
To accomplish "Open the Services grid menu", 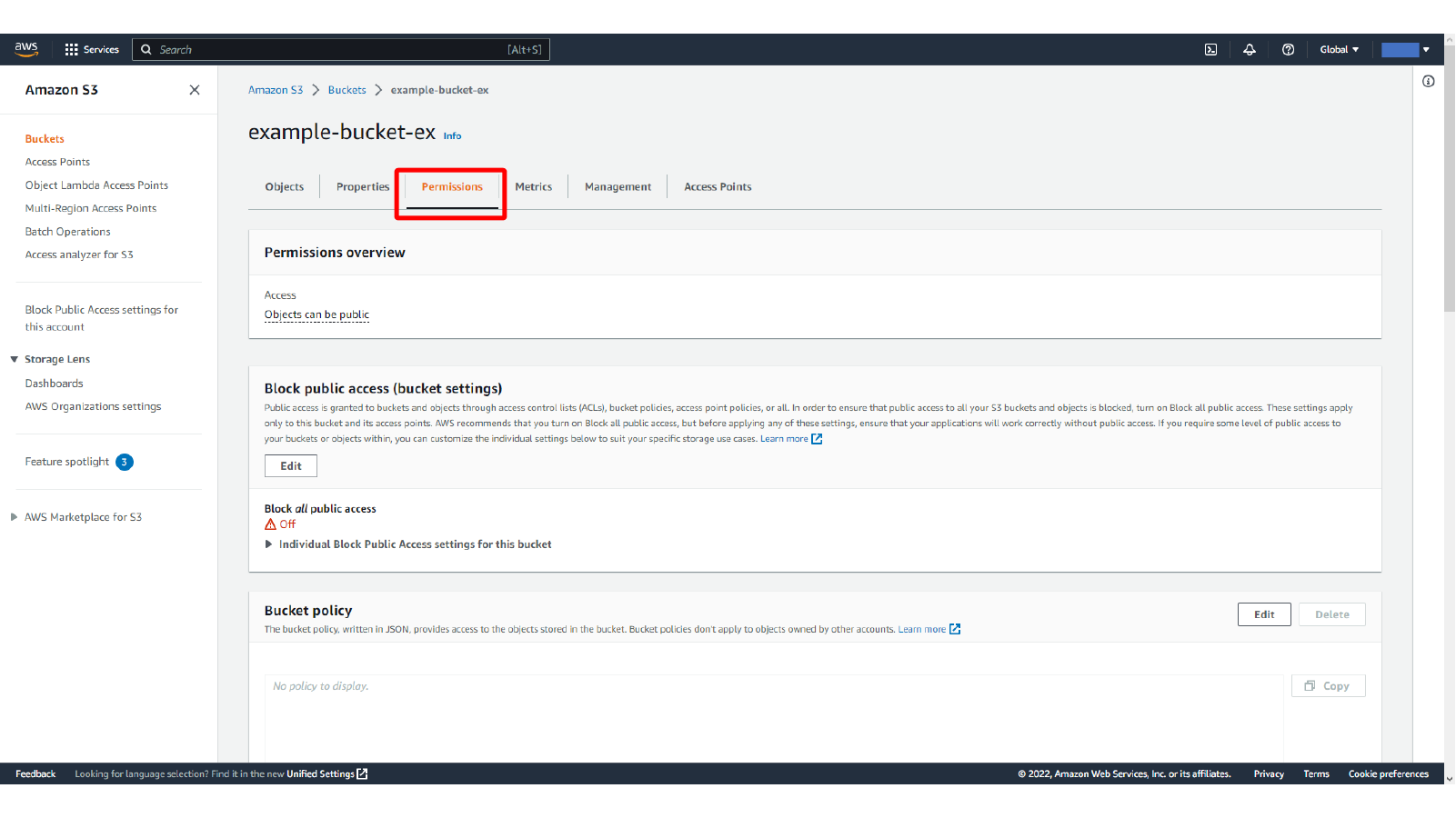I will [92, 49].
